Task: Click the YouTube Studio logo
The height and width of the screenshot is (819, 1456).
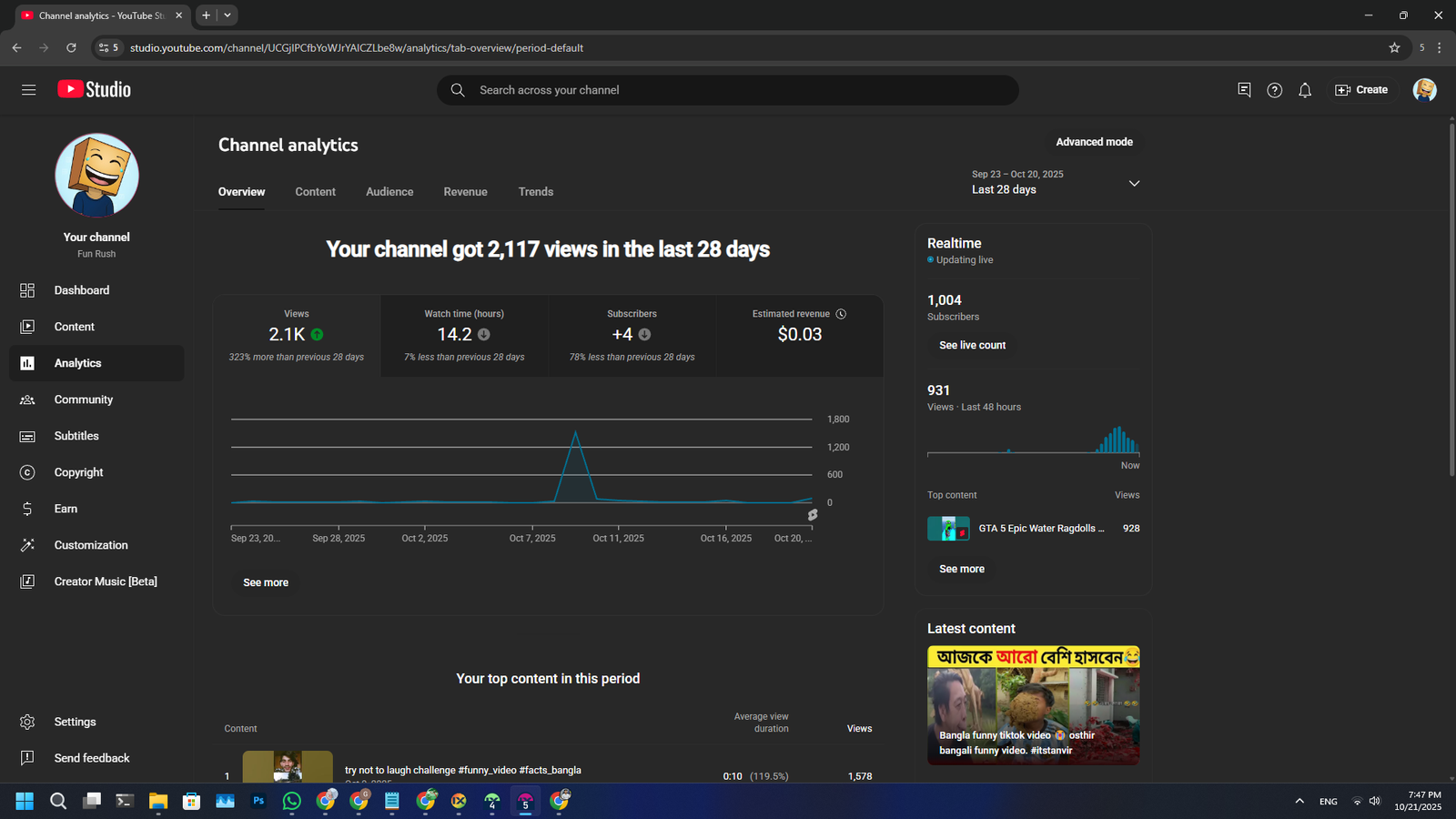Action: click(x=95, y=89)
